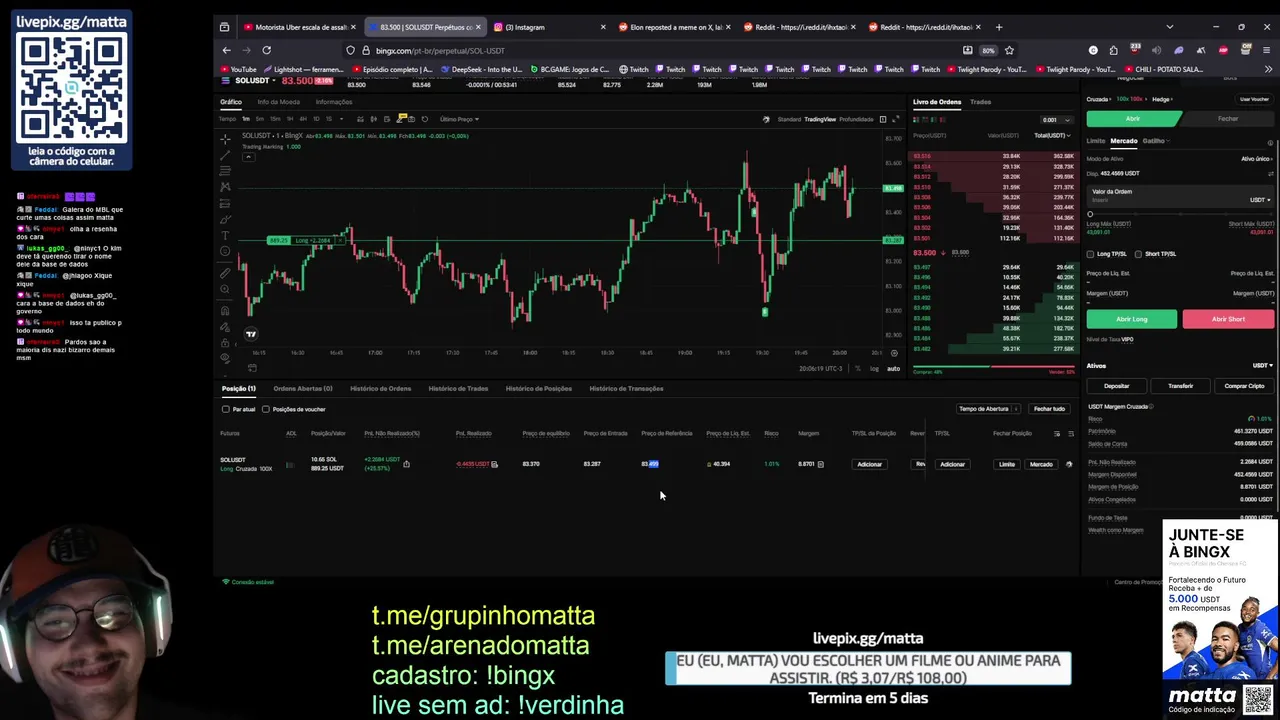Open the Trades tab in order book
The height and width of the screenshot is (720, 1280).
980,102
